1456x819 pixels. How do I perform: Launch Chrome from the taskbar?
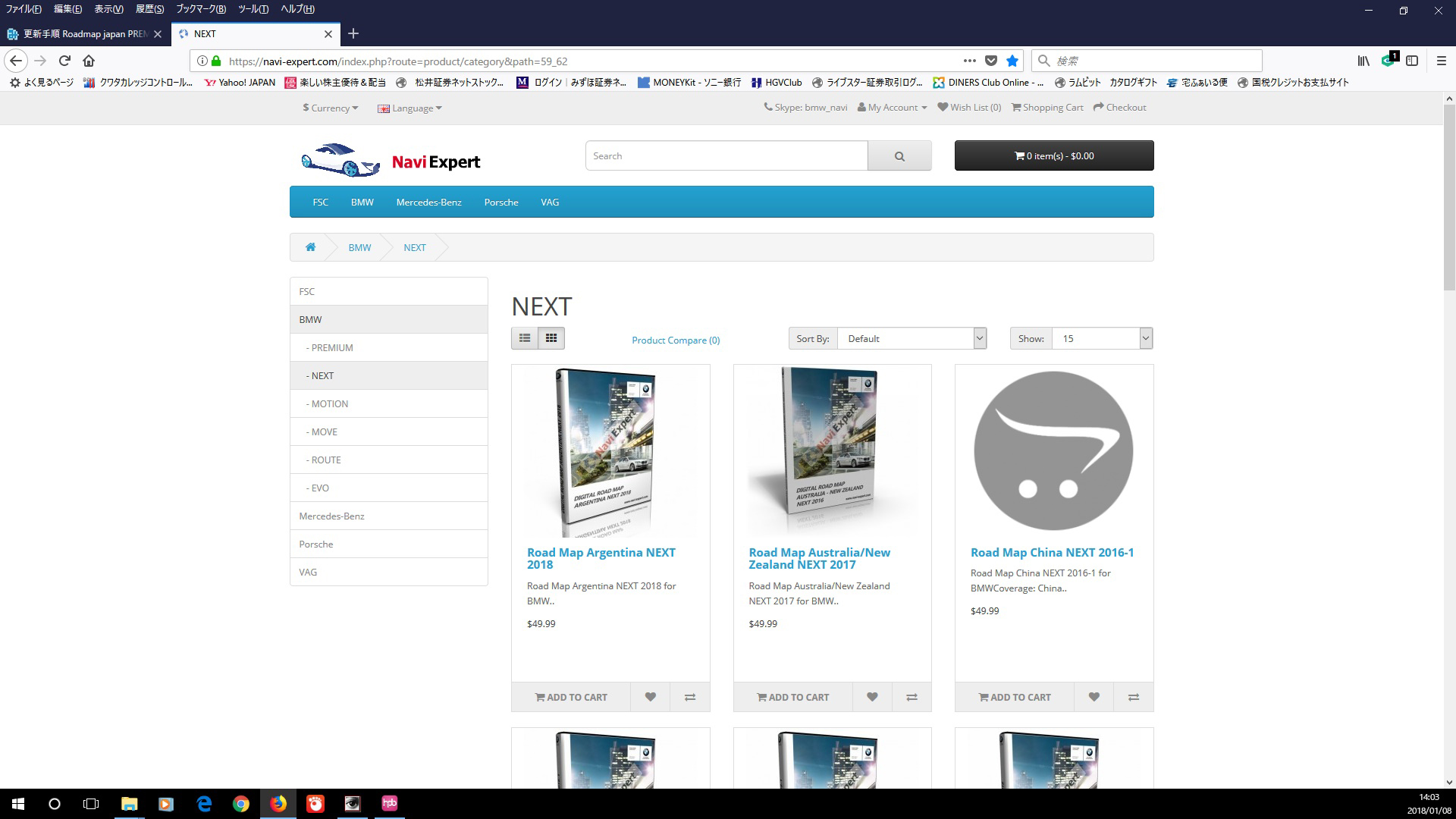click(x=241, y=804)
